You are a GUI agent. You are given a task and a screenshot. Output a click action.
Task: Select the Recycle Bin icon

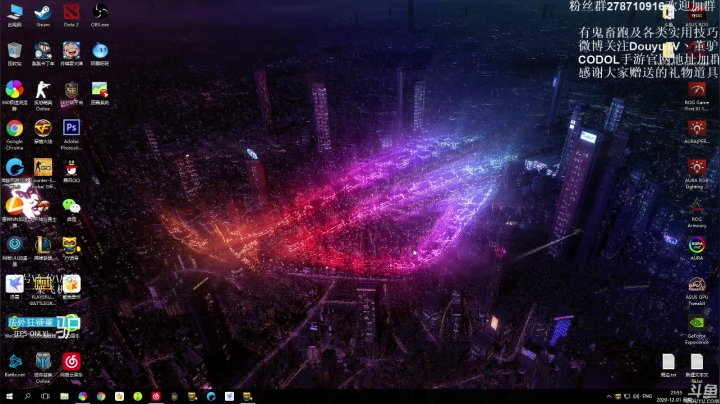tap(14, 54)
